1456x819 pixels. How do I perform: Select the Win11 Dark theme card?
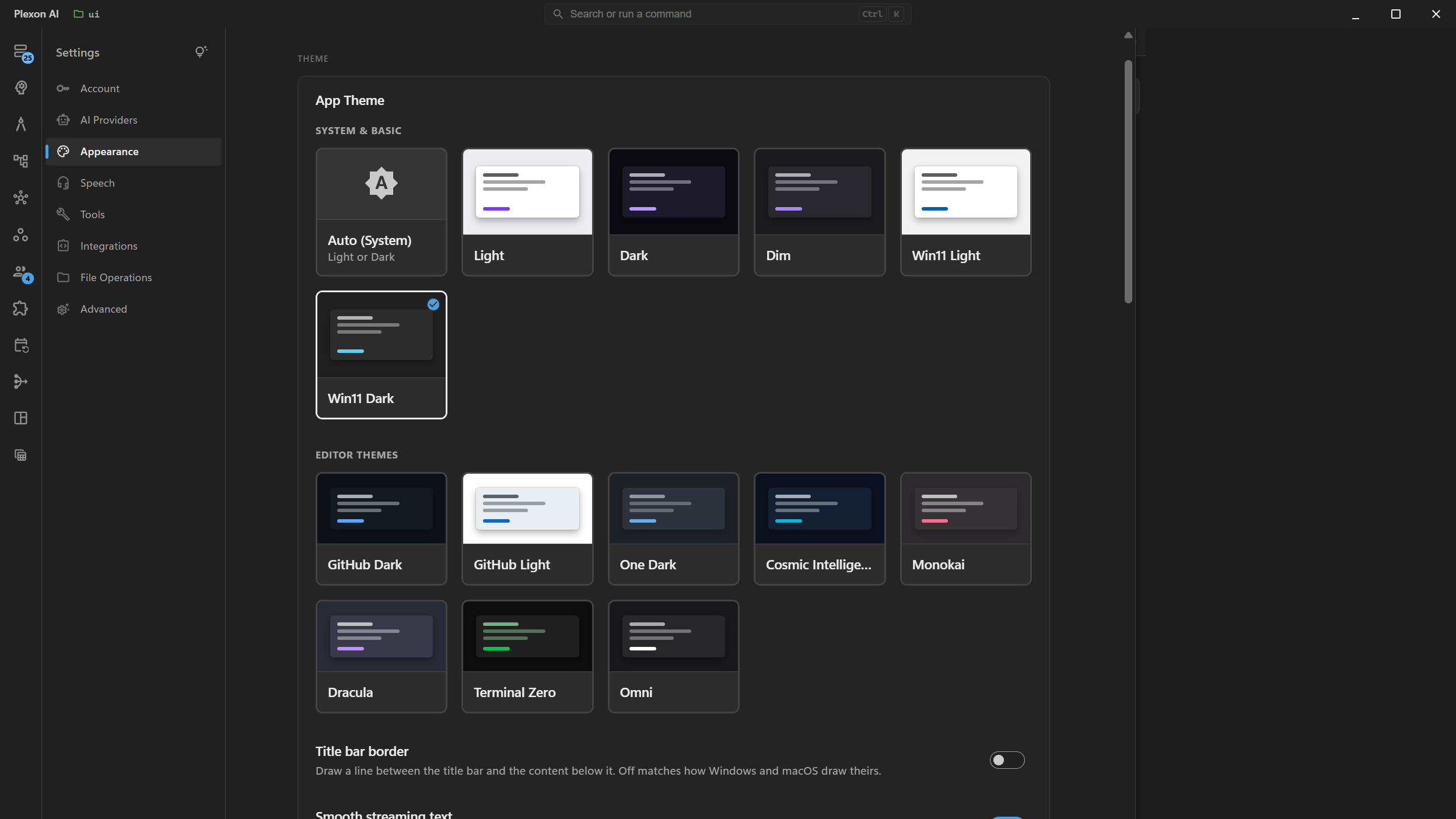point(381,355)
